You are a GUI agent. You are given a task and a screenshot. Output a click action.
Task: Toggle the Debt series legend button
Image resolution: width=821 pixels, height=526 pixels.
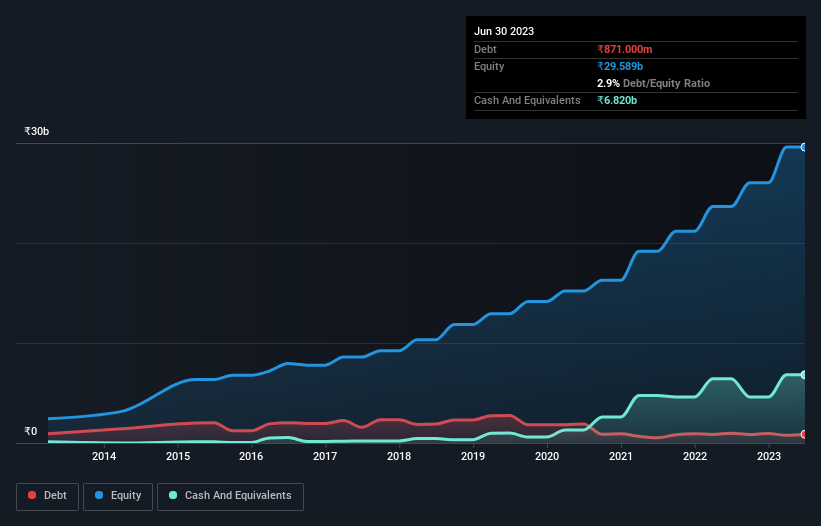48,496
